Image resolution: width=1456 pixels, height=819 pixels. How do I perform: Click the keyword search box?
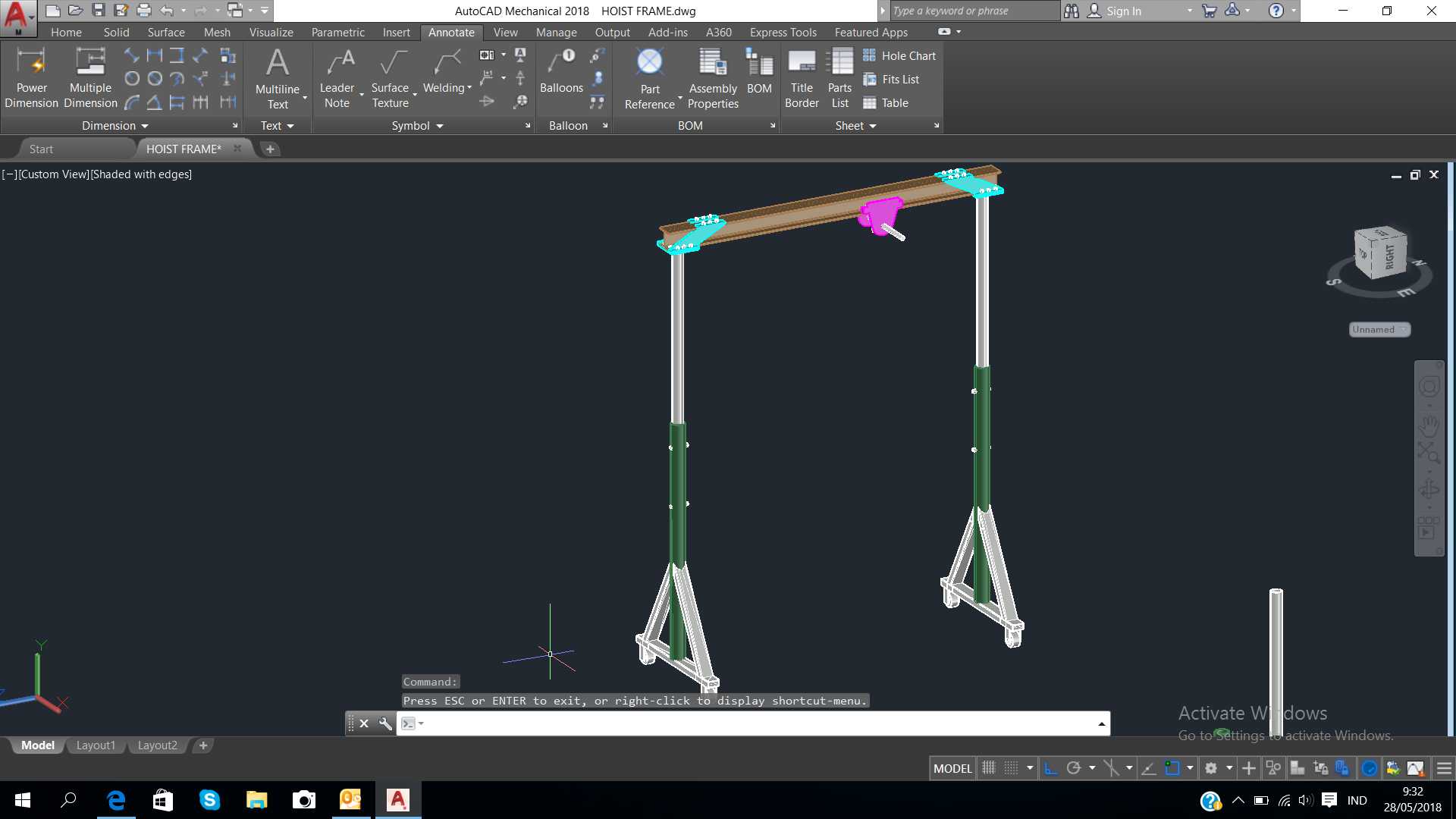[974, 11]
